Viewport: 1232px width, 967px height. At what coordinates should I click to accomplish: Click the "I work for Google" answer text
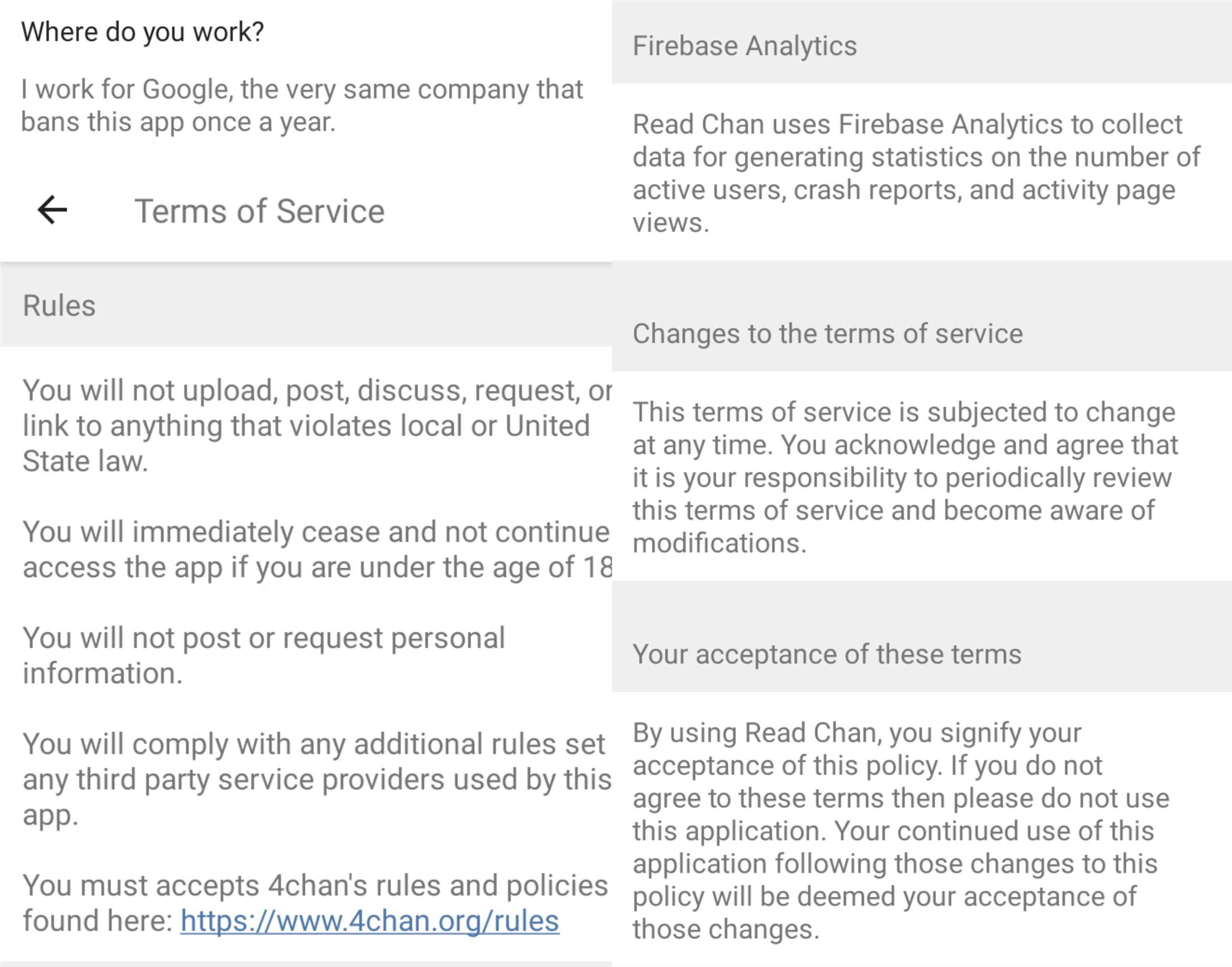point(302,105)
